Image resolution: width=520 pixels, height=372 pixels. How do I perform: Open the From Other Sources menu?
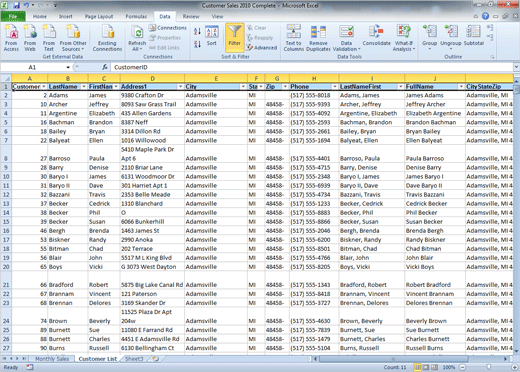[73, 37]
